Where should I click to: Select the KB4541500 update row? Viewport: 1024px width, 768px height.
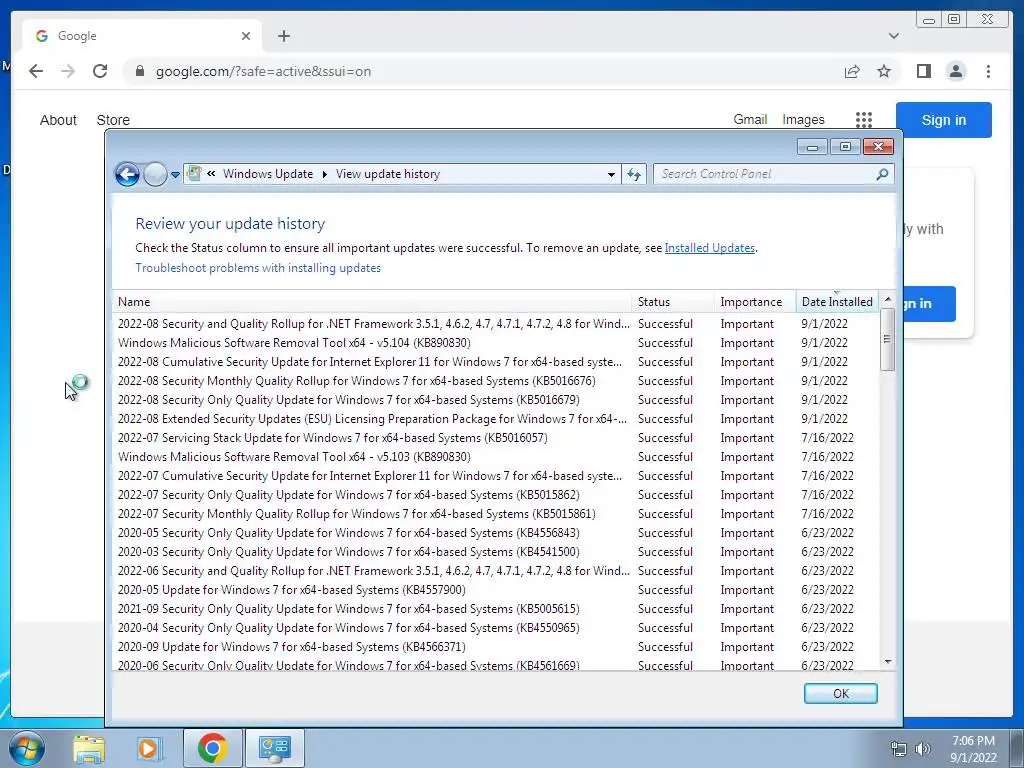pos(496,552)
